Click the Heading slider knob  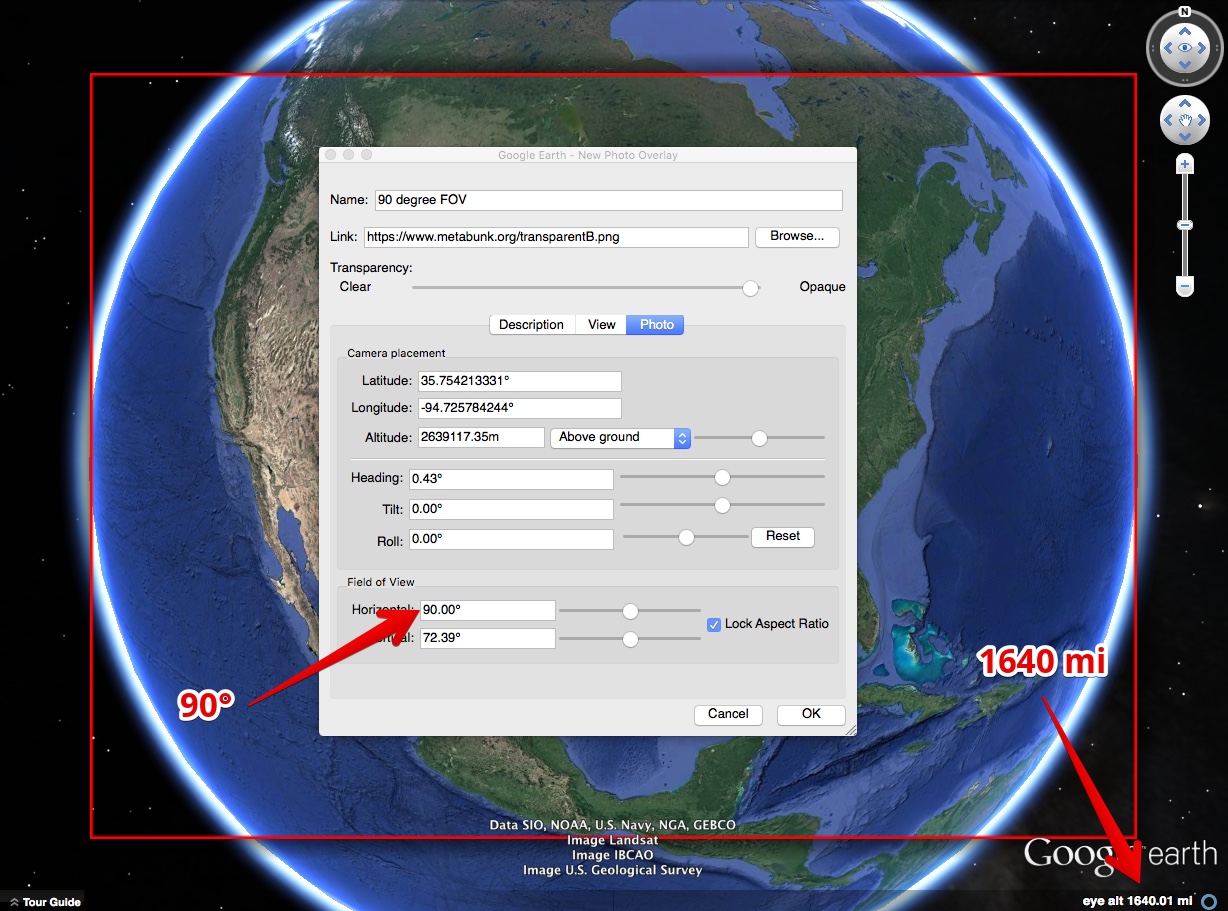(722, 478)
